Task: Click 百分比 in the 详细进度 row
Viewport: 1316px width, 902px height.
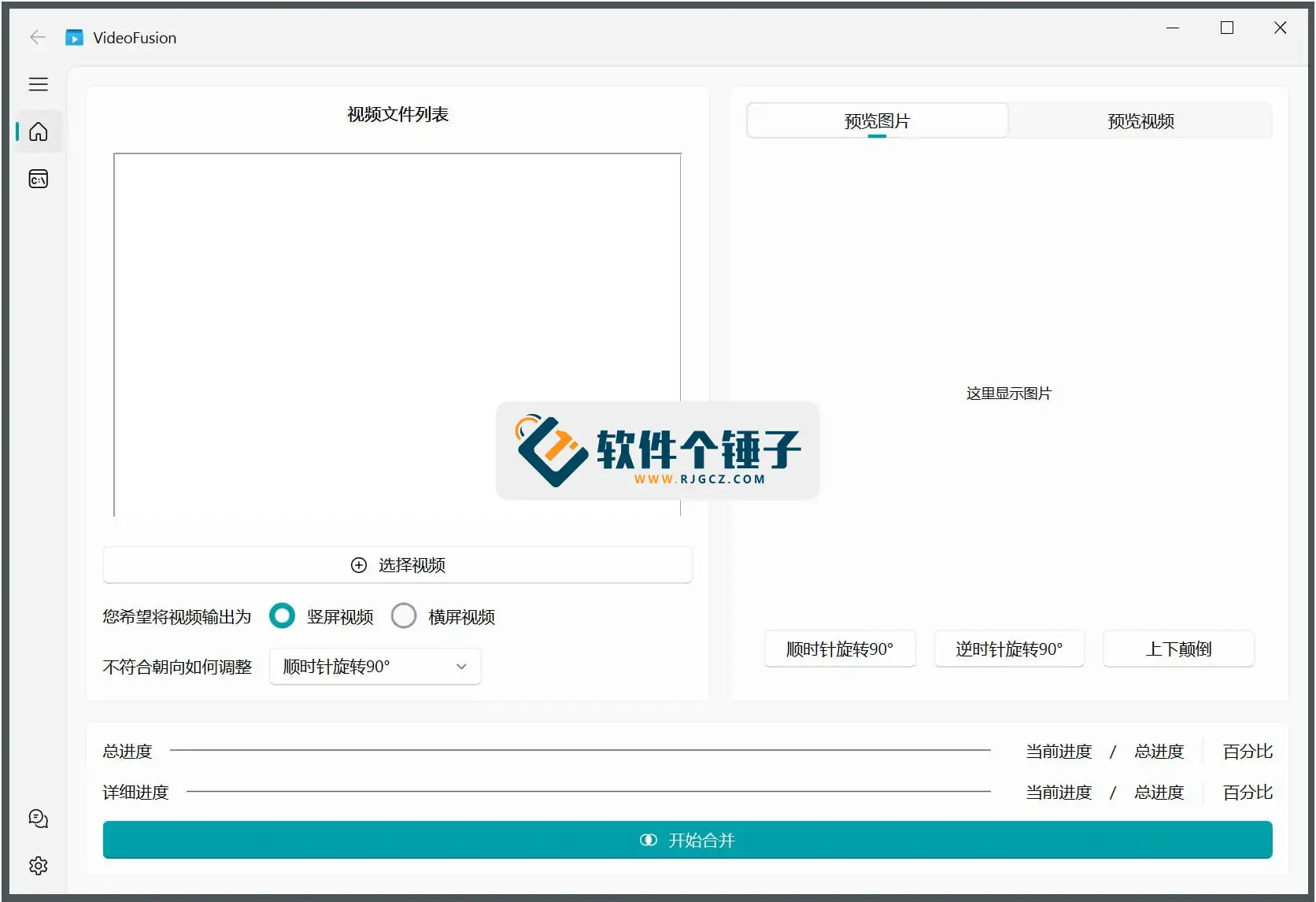Action: click(x=1248, y=792)
